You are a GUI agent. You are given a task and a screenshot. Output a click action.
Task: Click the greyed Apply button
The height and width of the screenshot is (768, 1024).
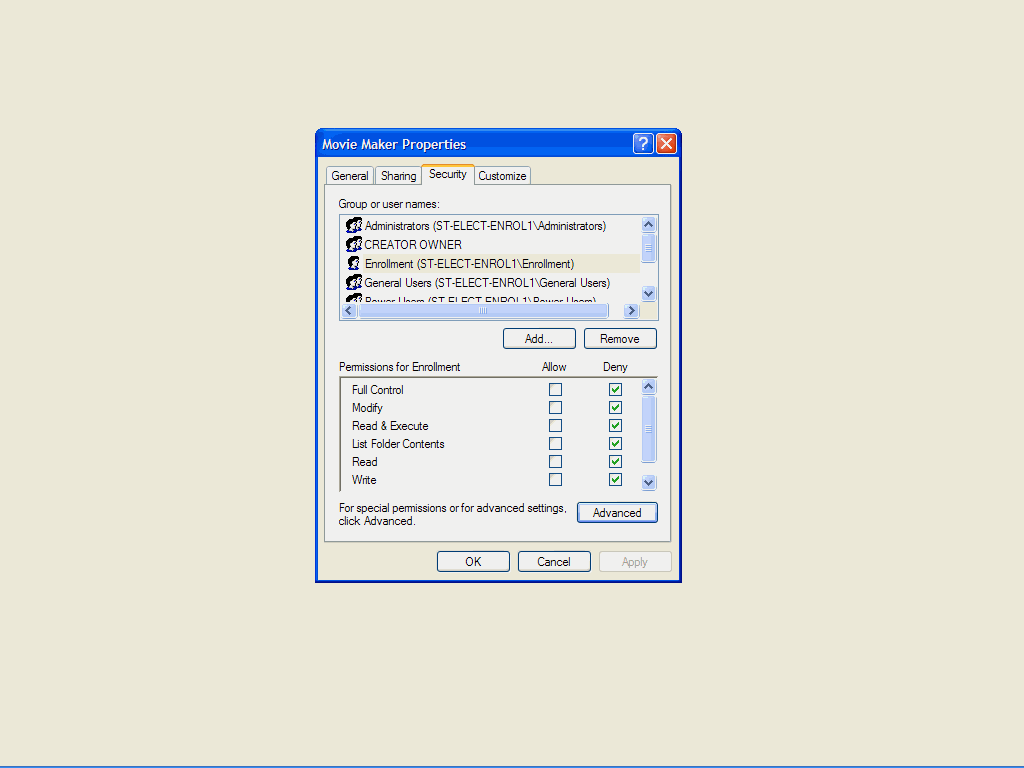pos(635,562)
